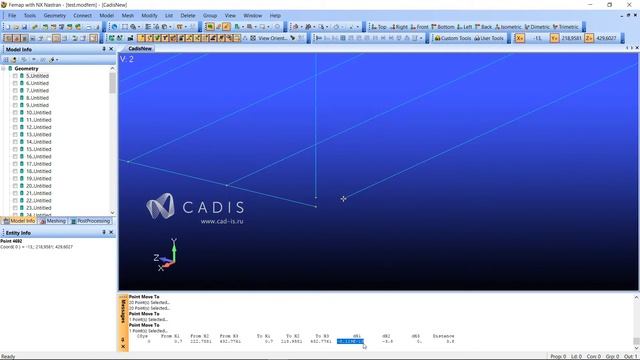Close the Messages pane with X

point(123,347)
